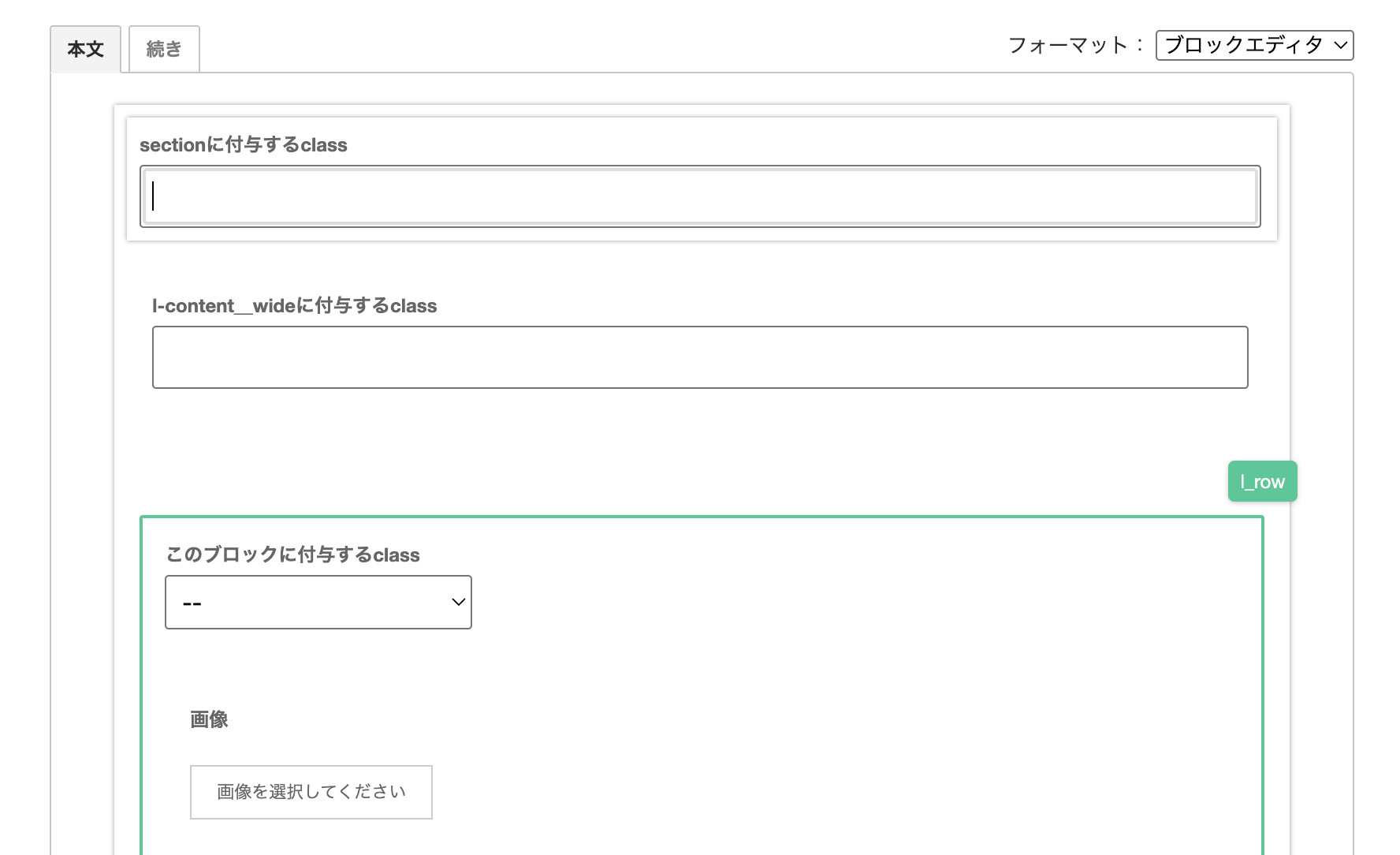Click the ブロックエディタ text in format selector
Screen dimensions: 1400x855
[1243, 45]
